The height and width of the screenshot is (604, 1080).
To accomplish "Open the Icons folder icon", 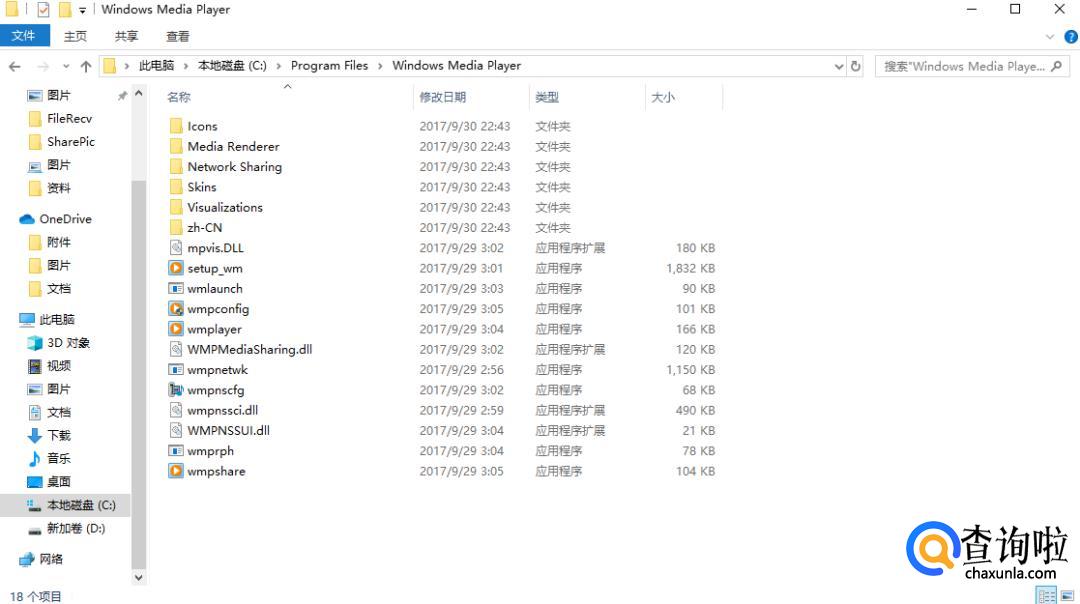I will click(x=176, y=126).
